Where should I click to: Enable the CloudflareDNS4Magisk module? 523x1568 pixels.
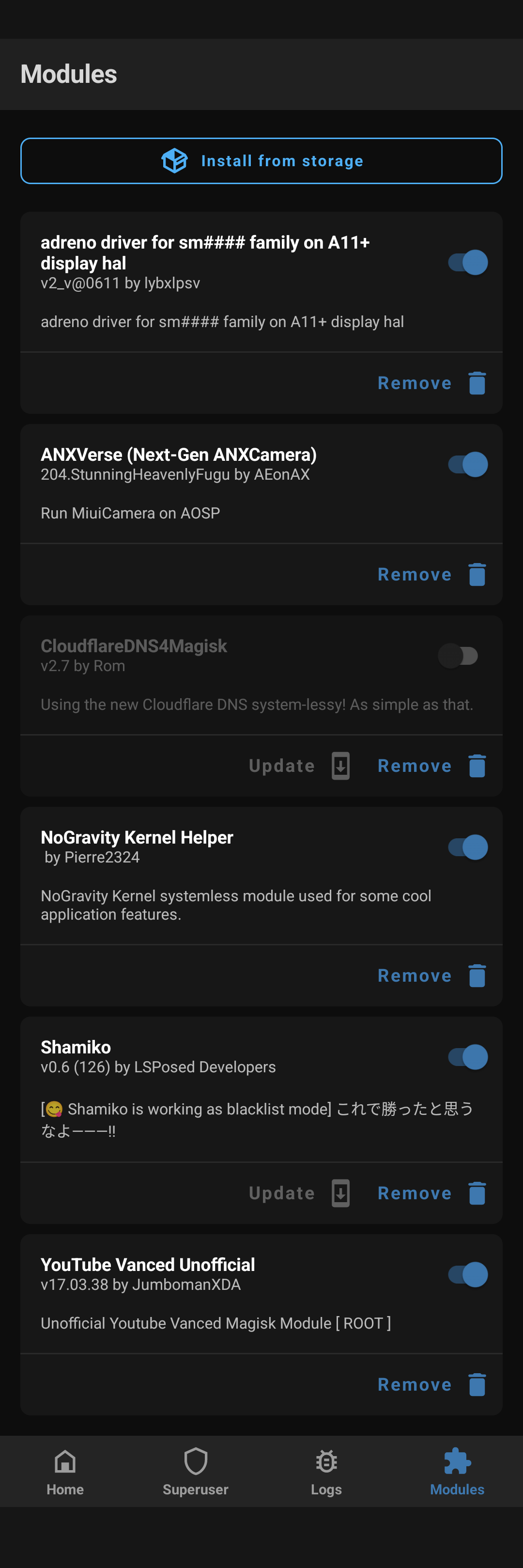(460, 656)
